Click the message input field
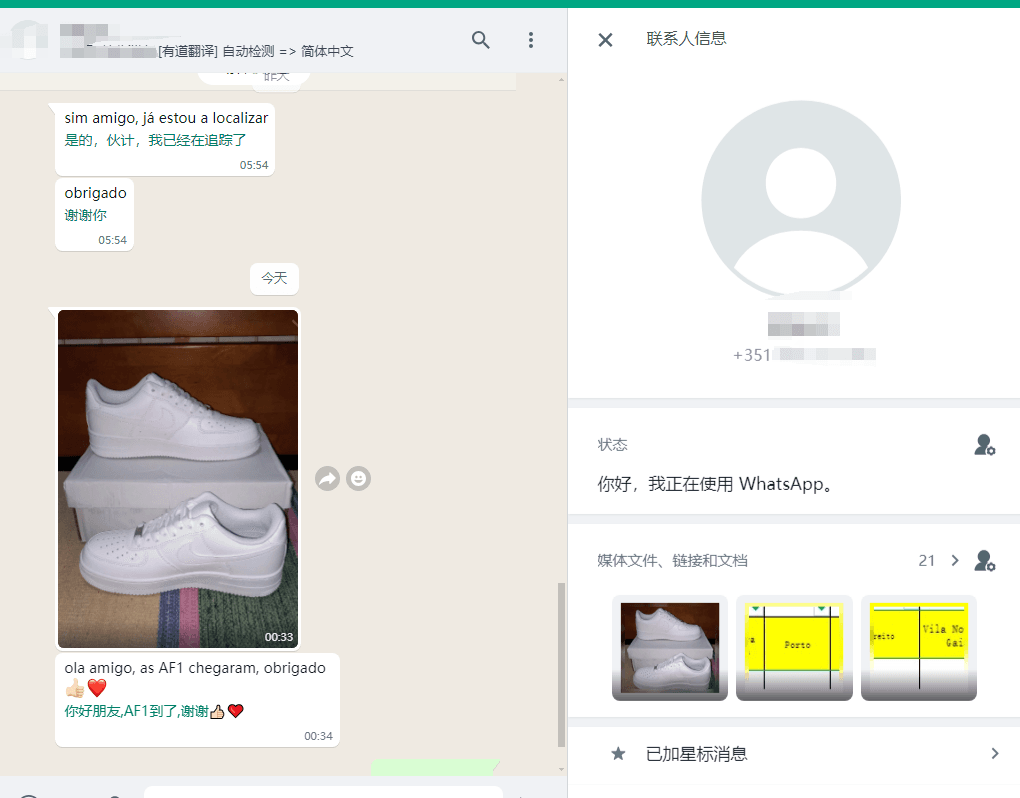Screen dimensions: 1020x798 click(320, 791)
